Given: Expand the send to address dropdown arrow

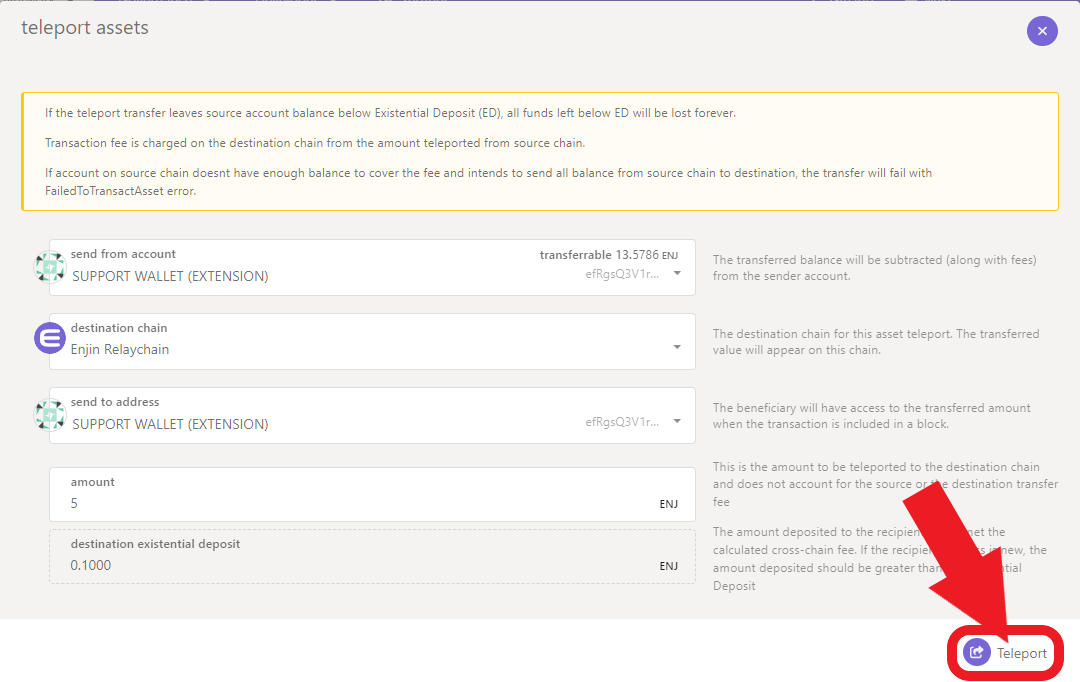Looking at the screenshot, I should point(677,421).
